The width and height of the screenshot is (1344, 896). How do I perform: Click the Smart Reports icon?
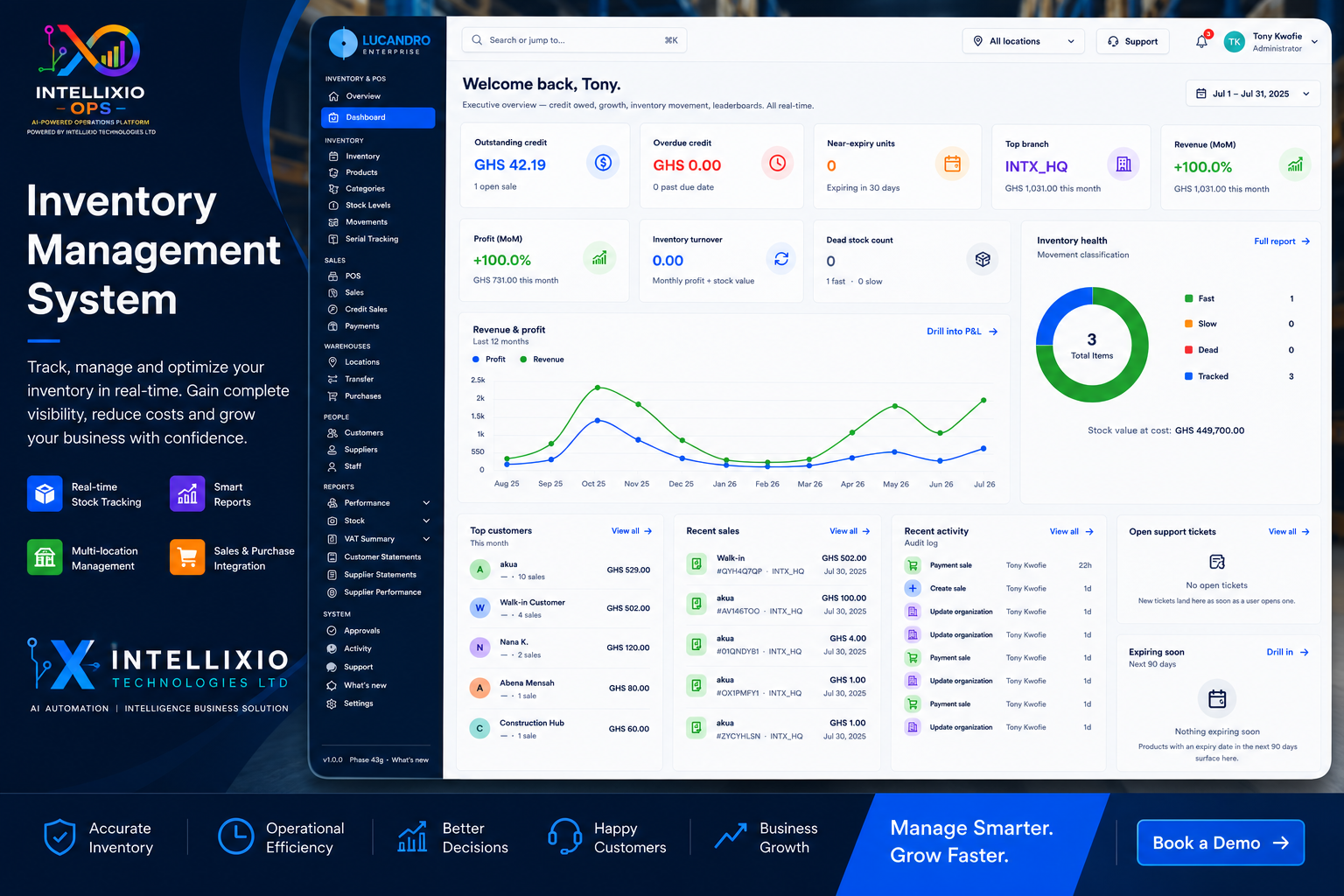point(187,493)
